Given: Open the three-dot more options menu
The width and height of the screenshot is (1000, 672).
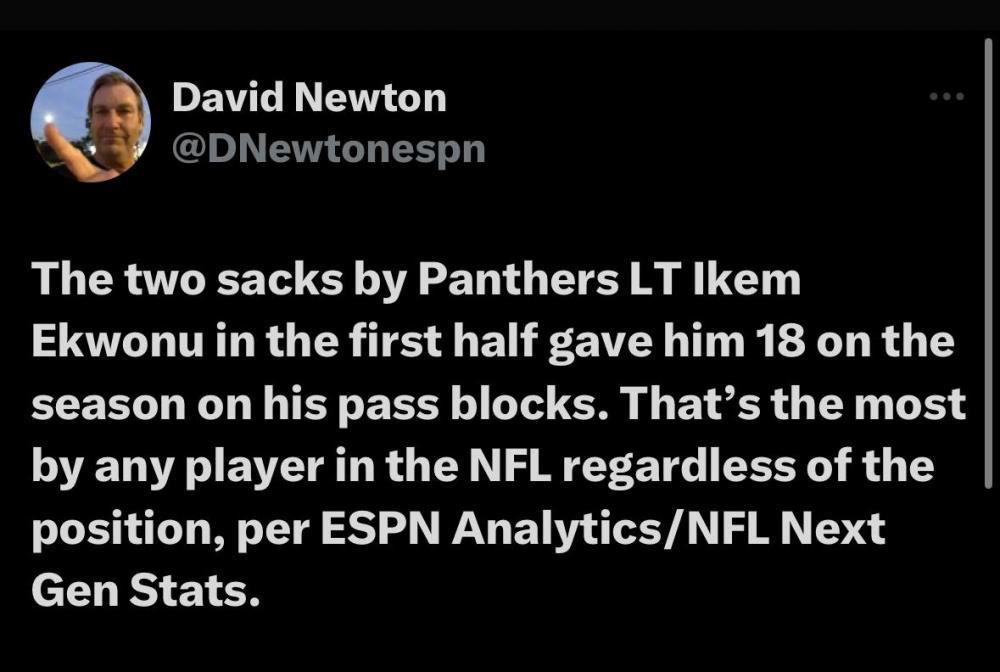Looking at the screenshot, I should [945, 97].
